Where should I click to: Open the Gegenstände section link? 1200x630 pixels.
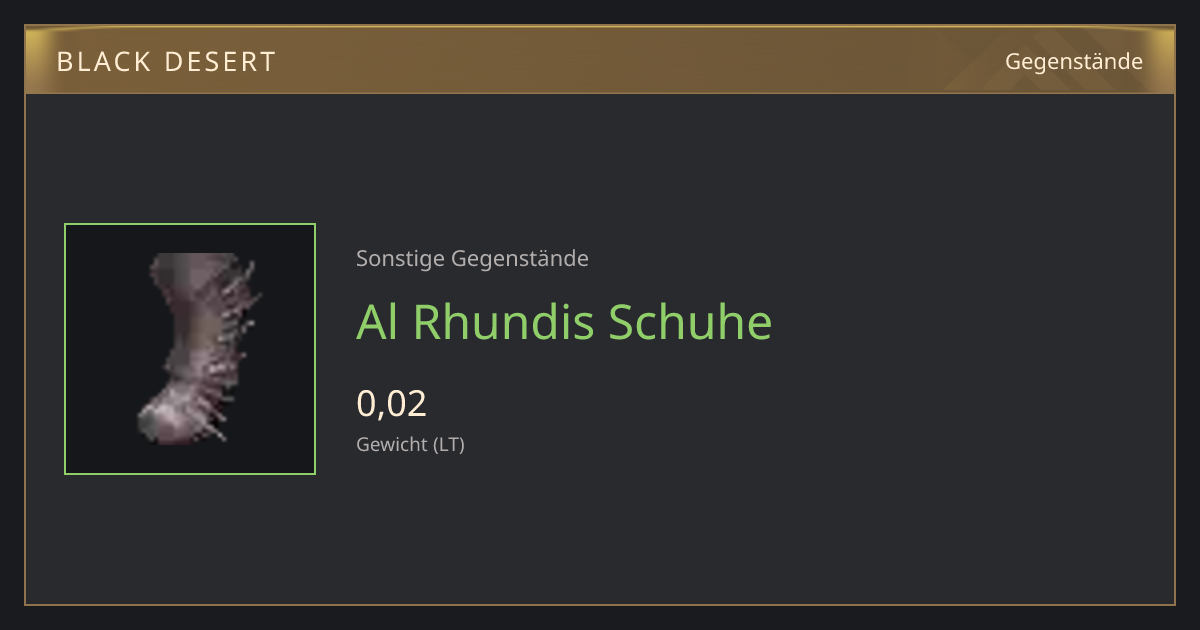(1073, 62)
